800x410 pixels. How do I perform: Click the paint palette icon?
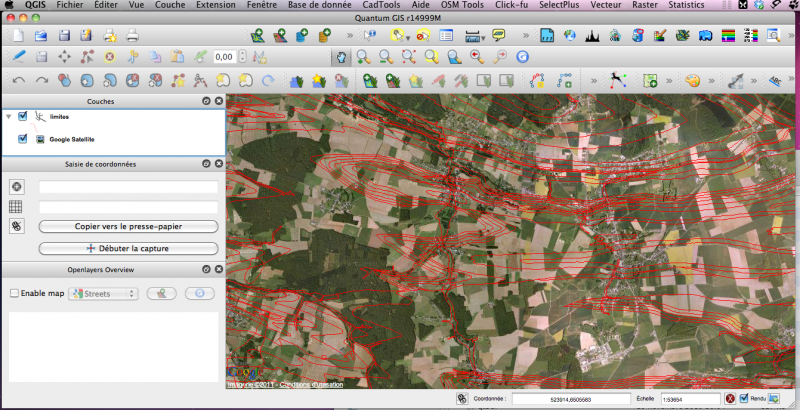[691, 79]
